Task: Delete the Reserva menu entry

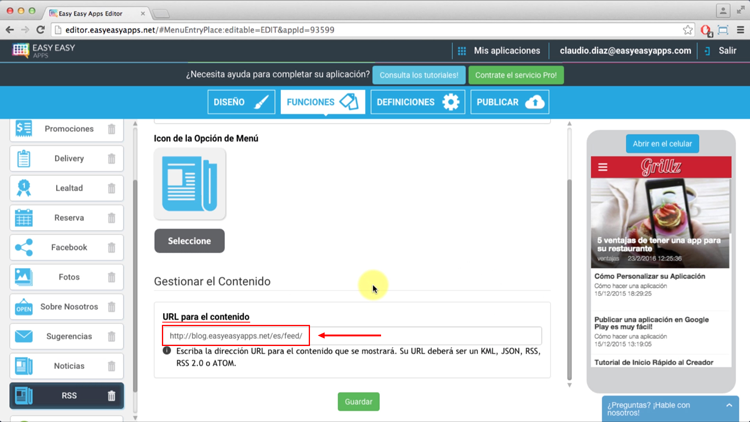Action: (111, 218)
